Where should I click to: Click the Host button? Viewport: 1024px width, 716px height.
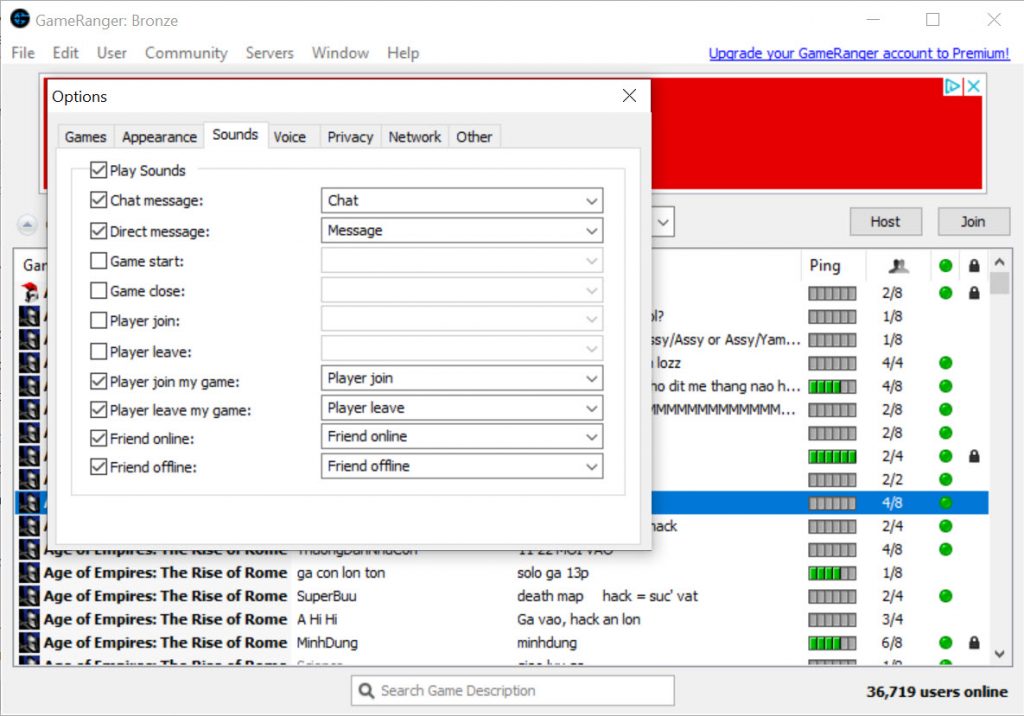[x=886, y=222]
